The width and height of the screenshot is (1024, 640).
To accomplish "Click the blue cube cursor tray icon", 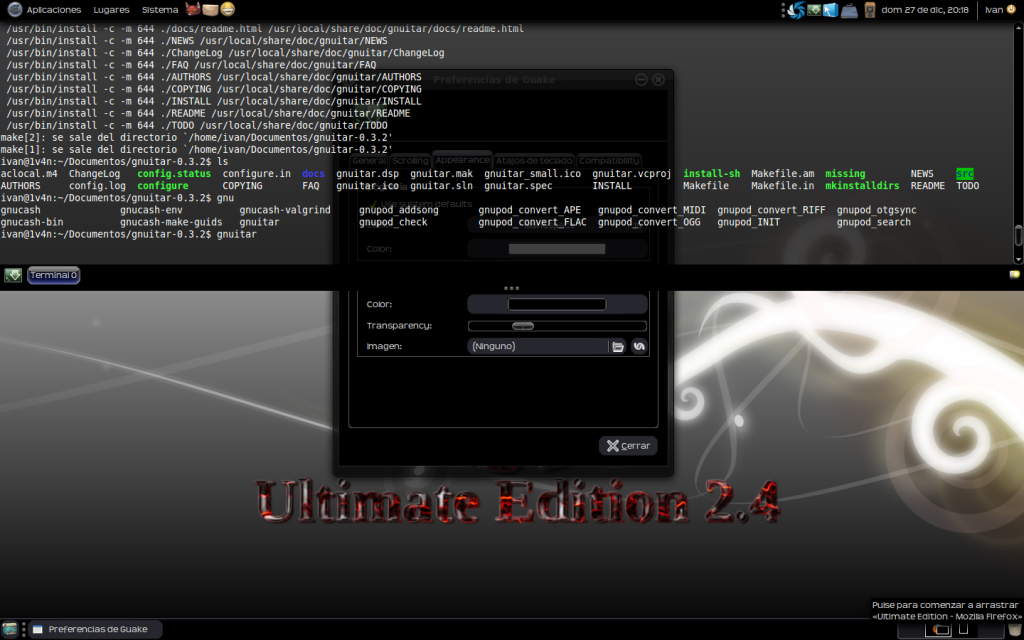I will coord(830,10).
